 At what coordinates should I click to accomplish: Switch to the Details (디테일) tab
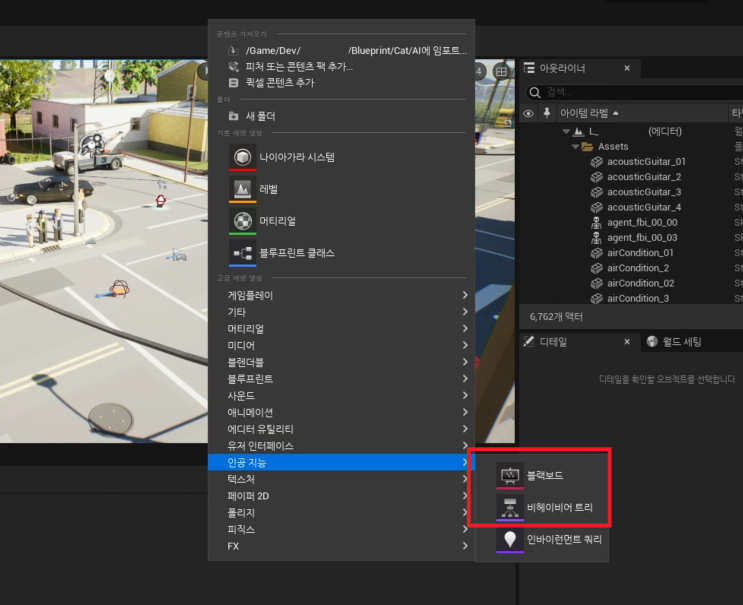[580, 342]
